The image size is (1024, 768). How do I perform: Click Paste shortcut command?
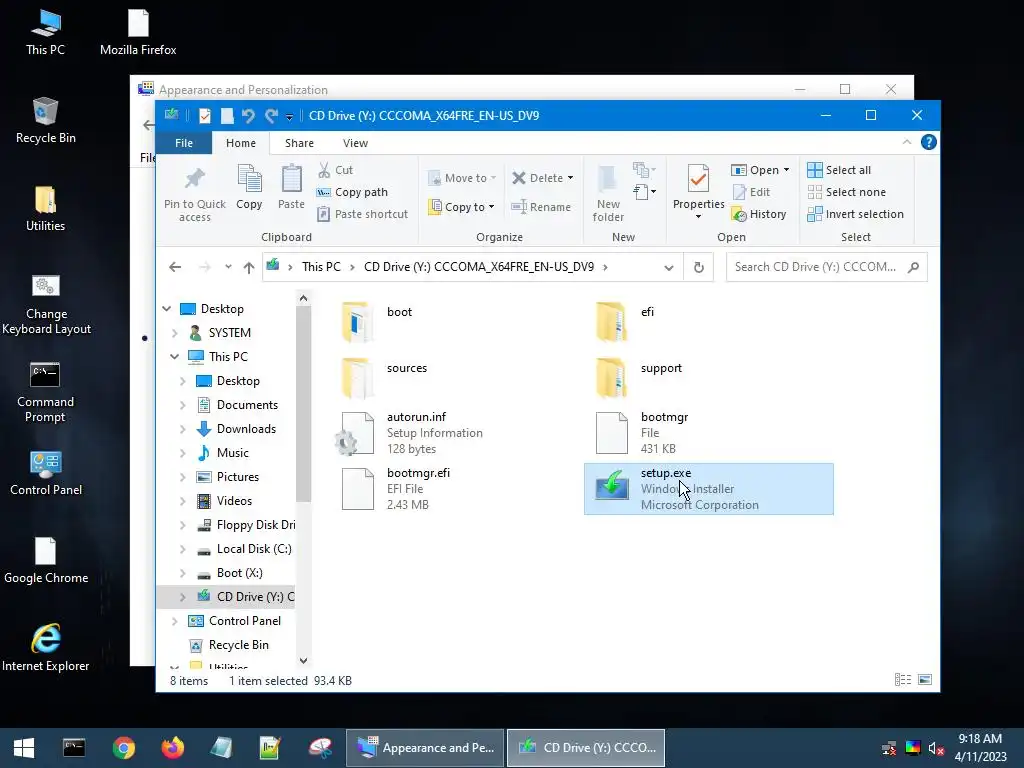point(362,214)
